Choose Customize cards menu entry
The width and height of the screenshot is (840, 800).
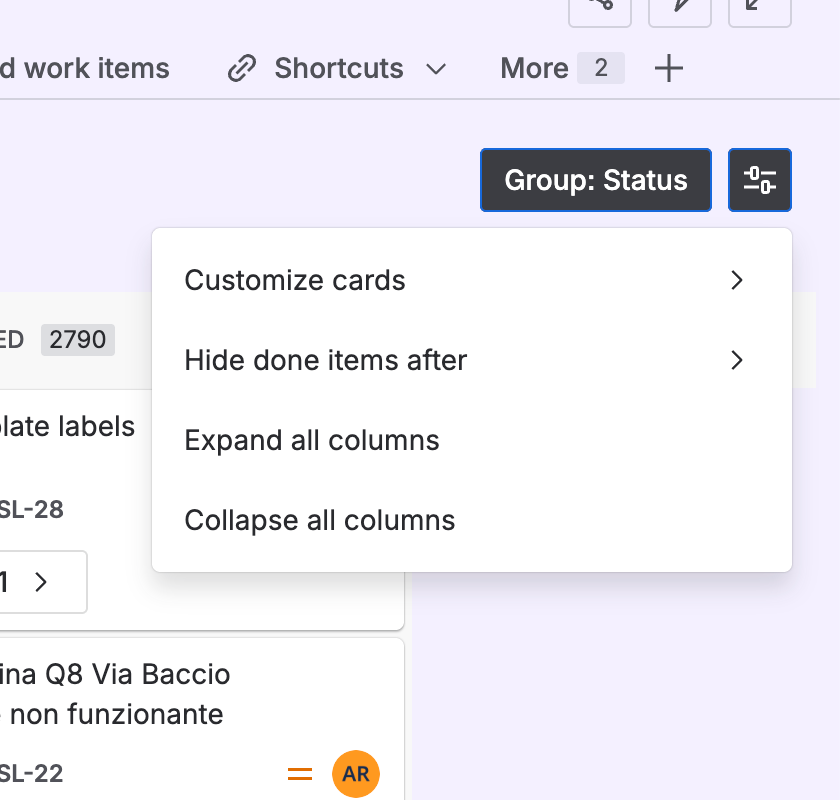[295, 280]
